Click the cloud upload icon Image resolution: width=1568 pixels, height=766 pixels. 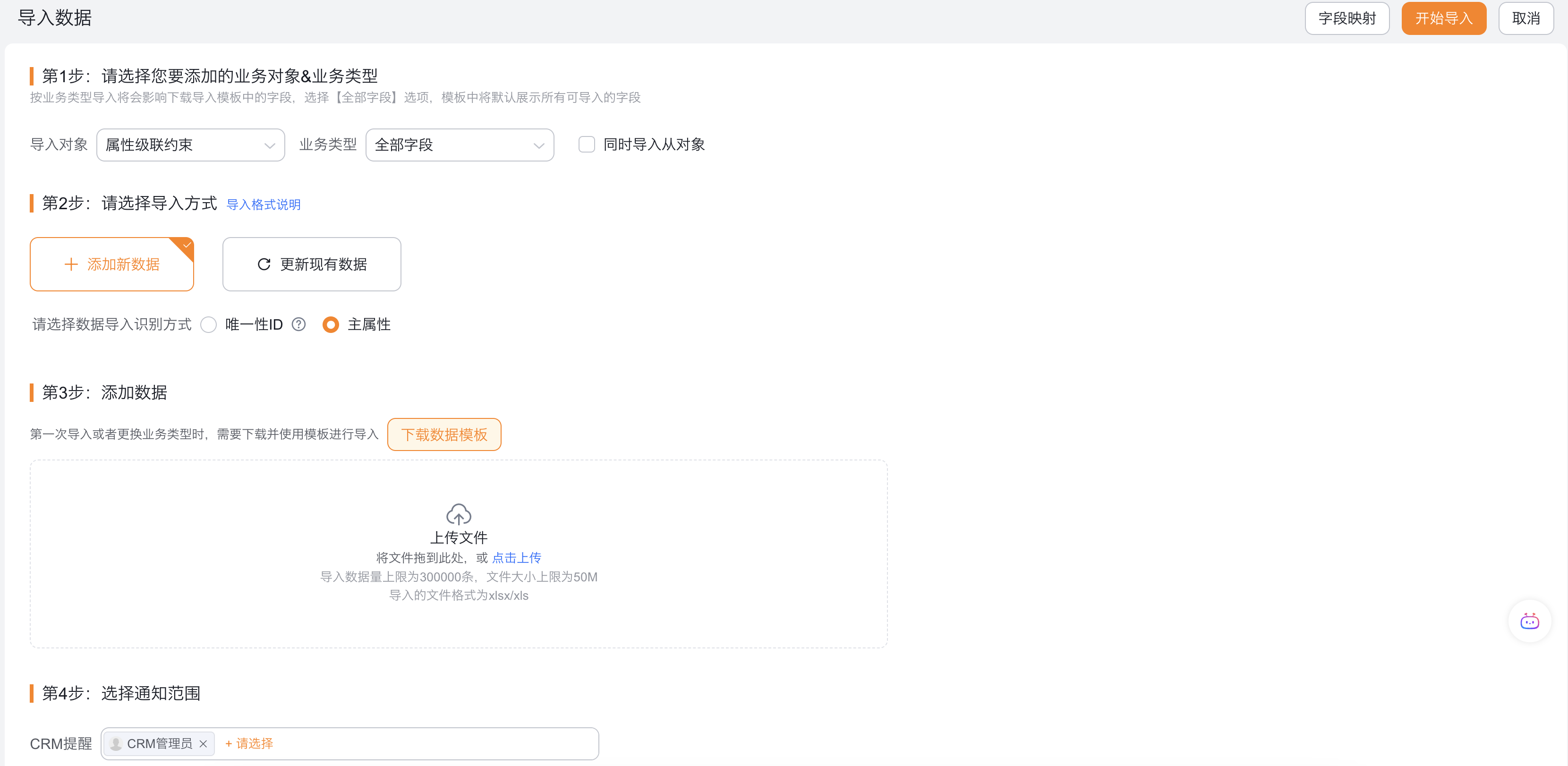[459, 515]
